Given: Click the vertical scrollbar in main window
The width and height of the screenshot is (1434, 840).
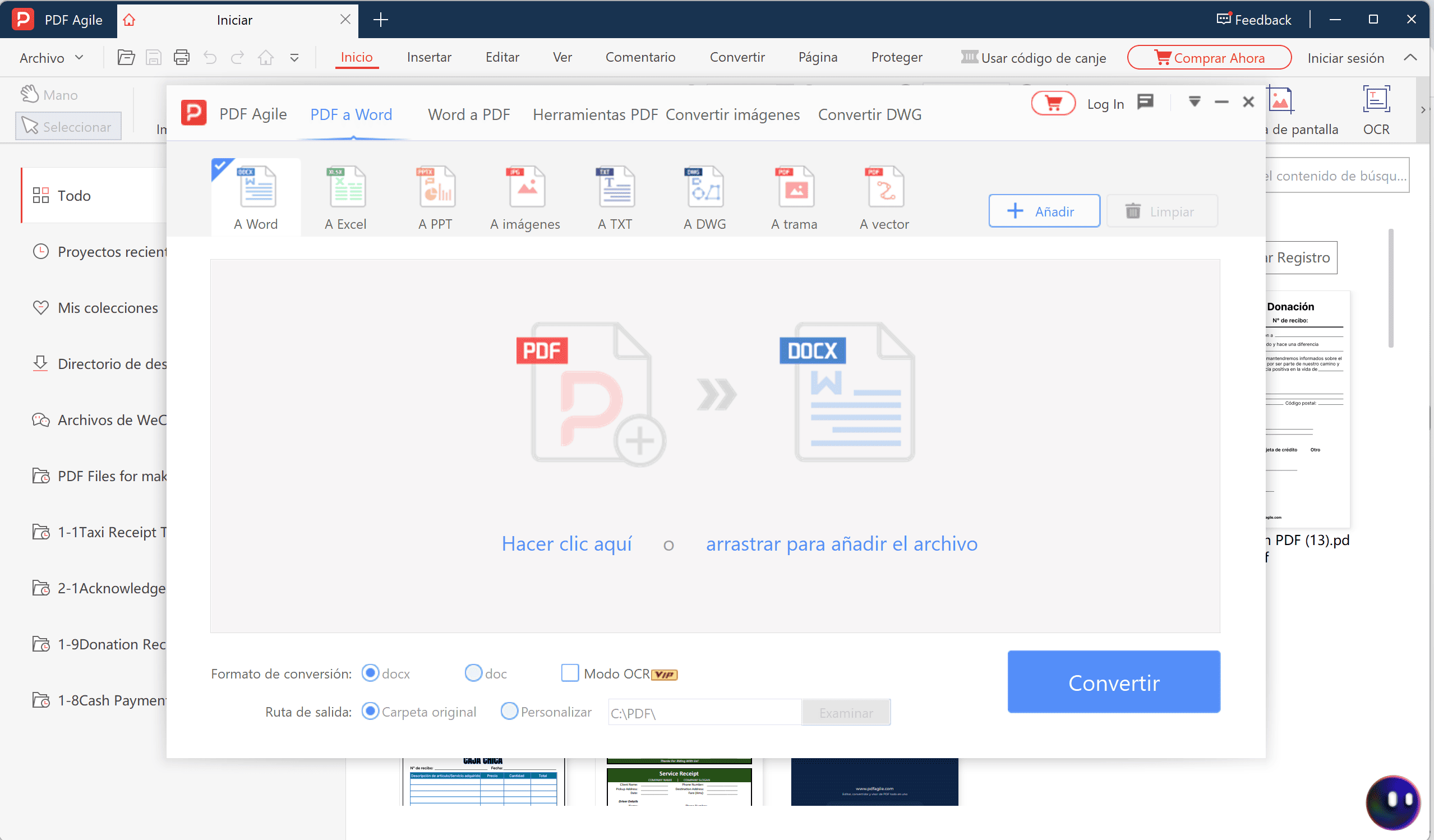Looking at the screenshot, I should 1391,288.
